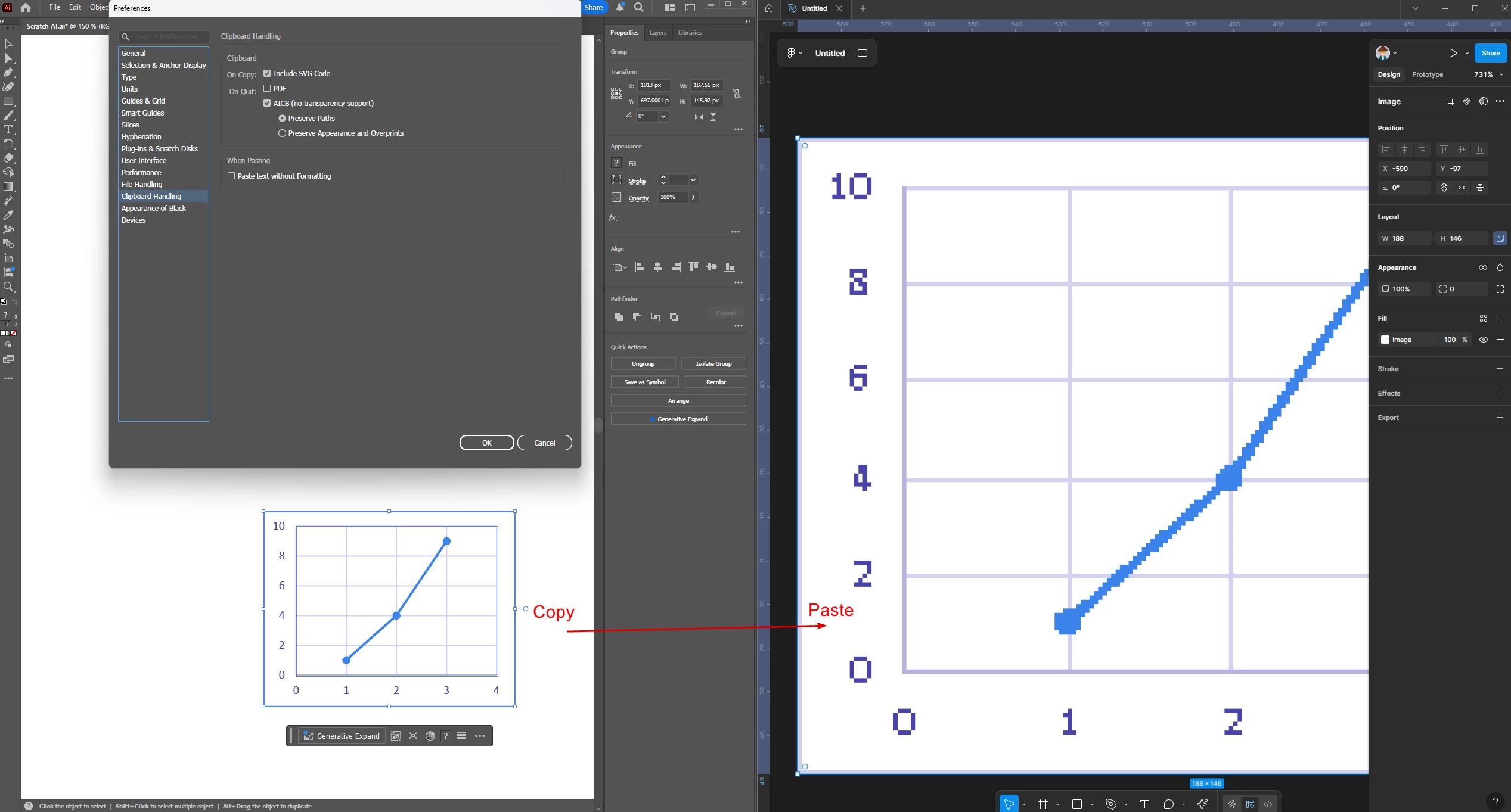Viewport: 1511px width, 812px height.
Task: Select the Figma Text tool
Action: [x=1144, y=804]
